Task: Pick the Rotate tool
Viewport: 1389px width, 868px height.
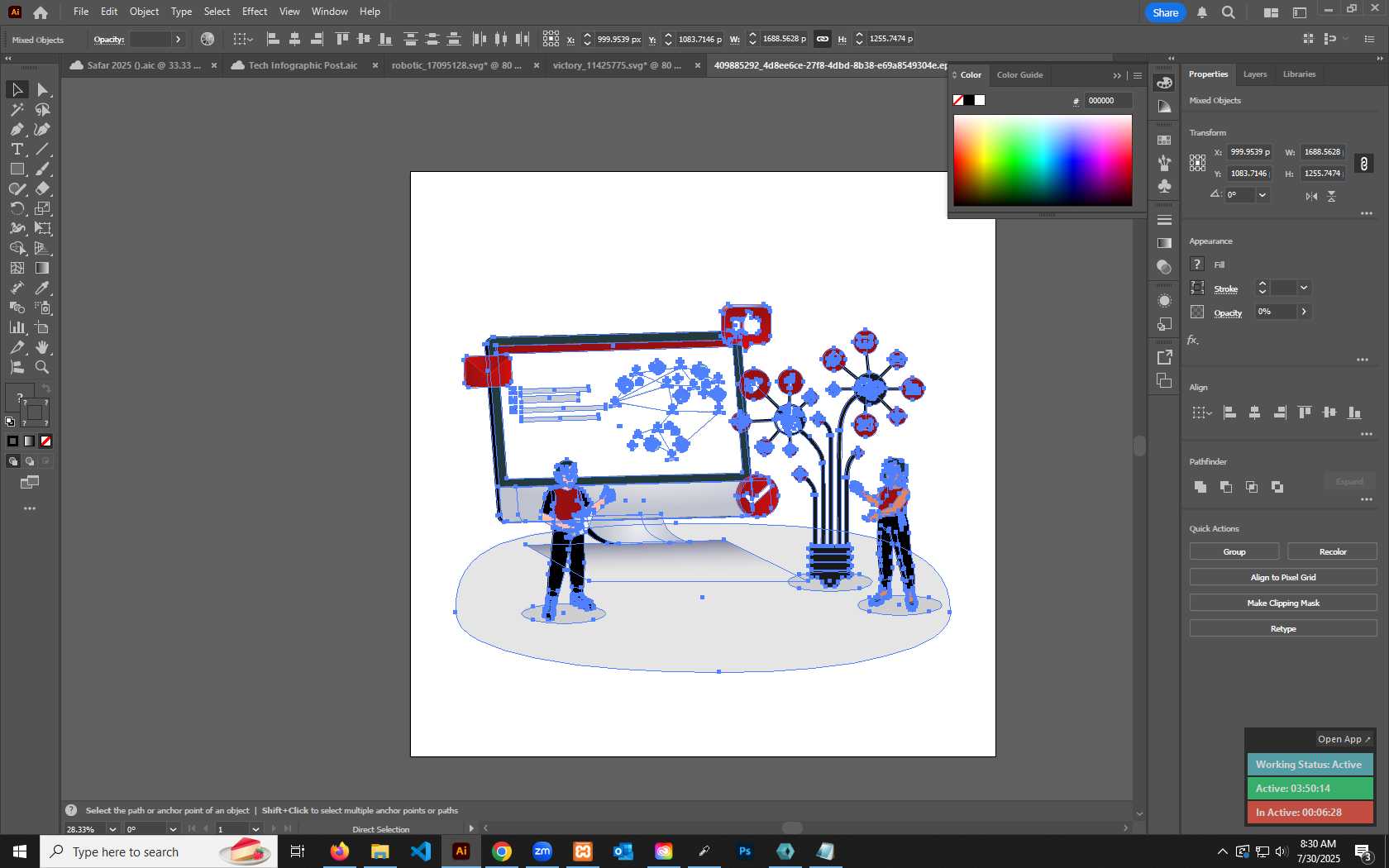Action: pyautogui.click(x=17, y=208)
